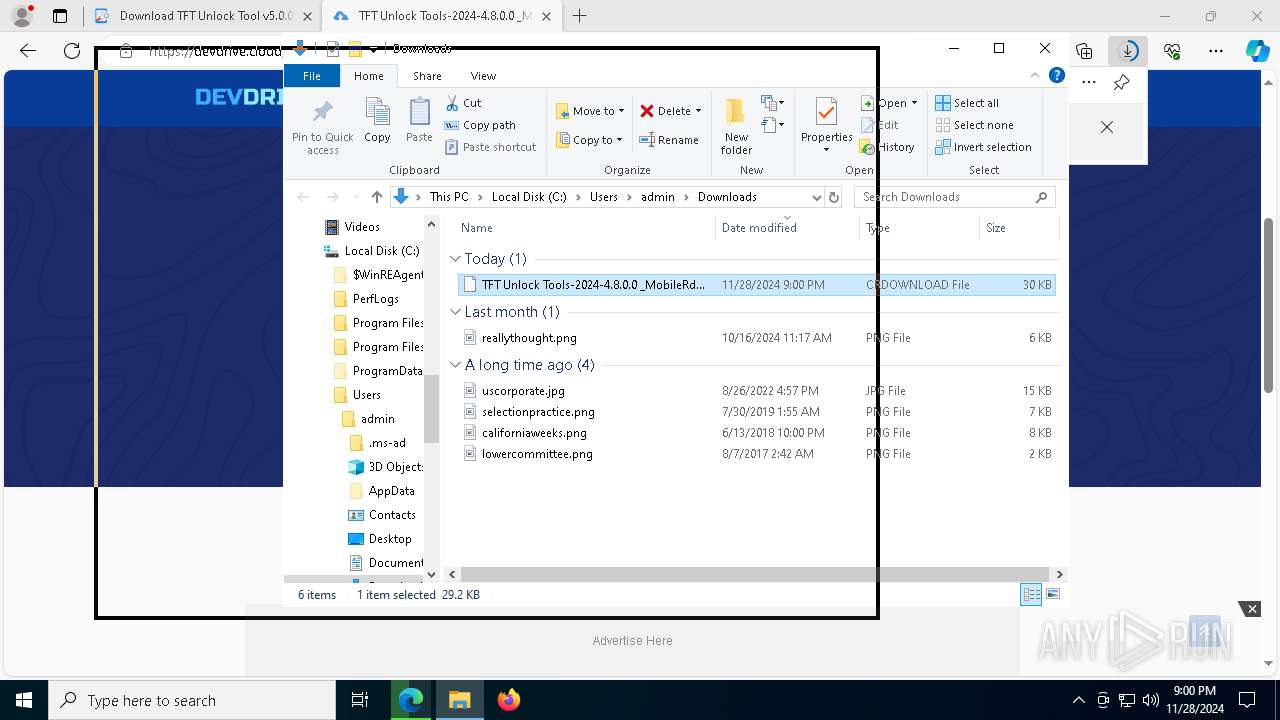
Task: Pin the Edge downloads flyout
Action: coord(1121,82)
